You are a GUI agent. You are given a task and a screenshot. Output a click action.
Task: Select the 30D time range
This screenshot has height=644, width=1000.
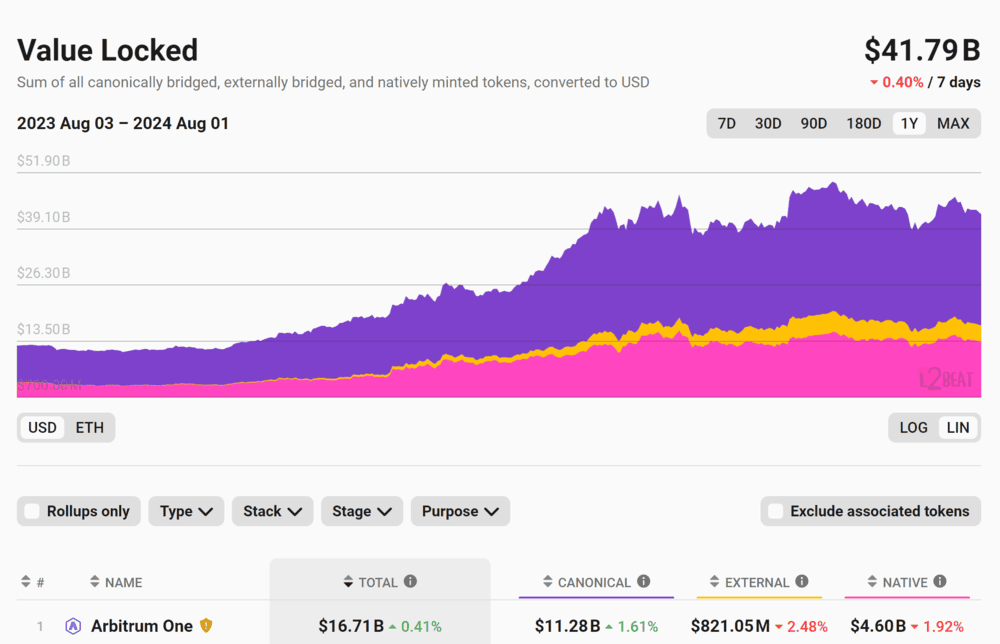(x=768, y=124)
